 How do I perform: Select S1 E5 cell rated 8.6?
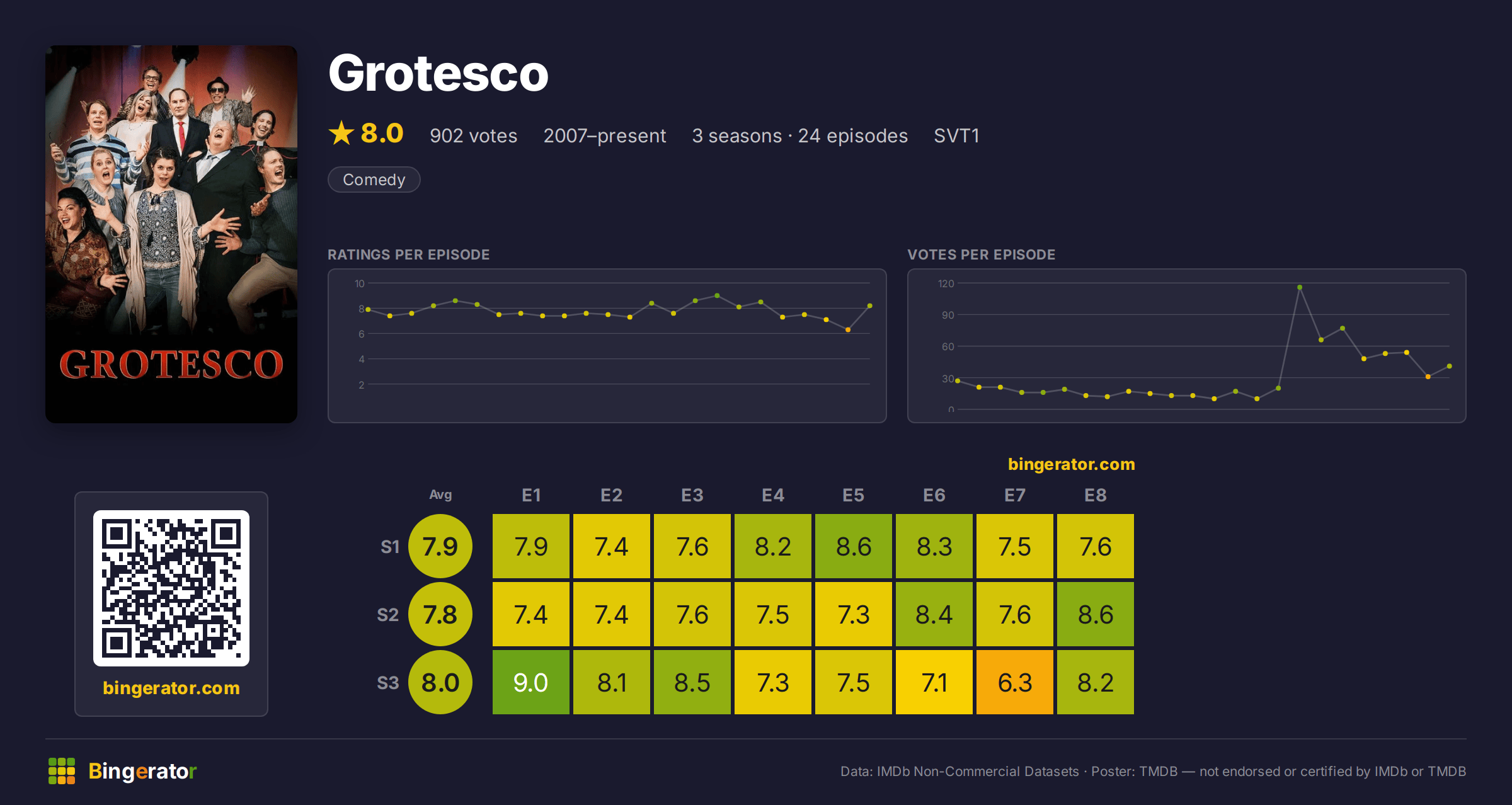854,546
